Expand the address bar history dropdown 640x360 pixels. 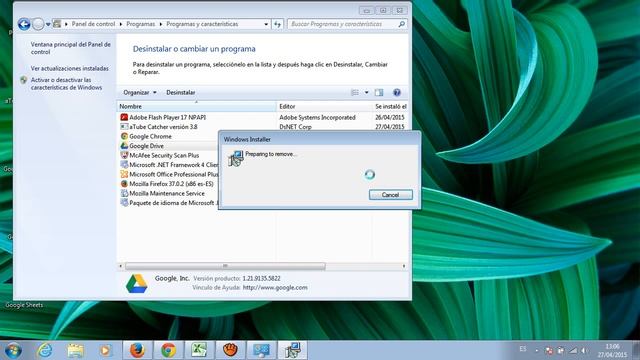pos(266,24)
